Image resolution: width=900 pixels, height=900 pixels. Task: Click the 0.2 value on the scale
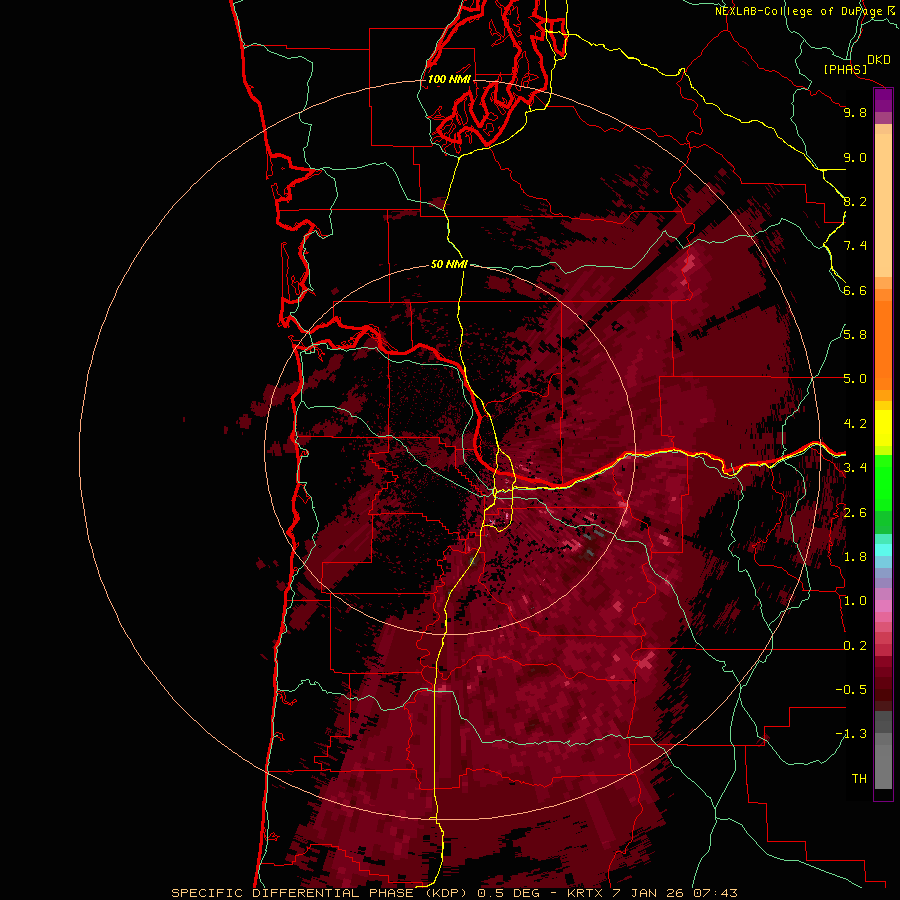[x=855, y=646]
